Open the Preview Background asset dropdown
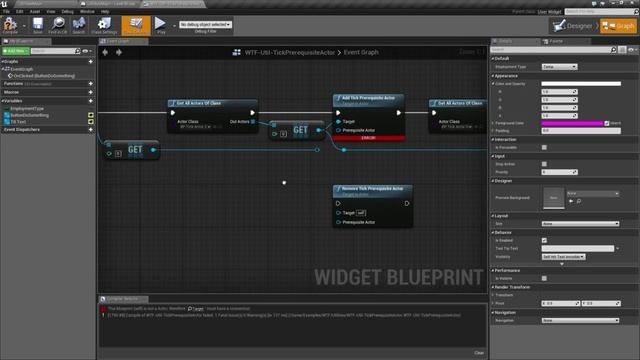The image size is (640, 360). [x=593, y=193]
